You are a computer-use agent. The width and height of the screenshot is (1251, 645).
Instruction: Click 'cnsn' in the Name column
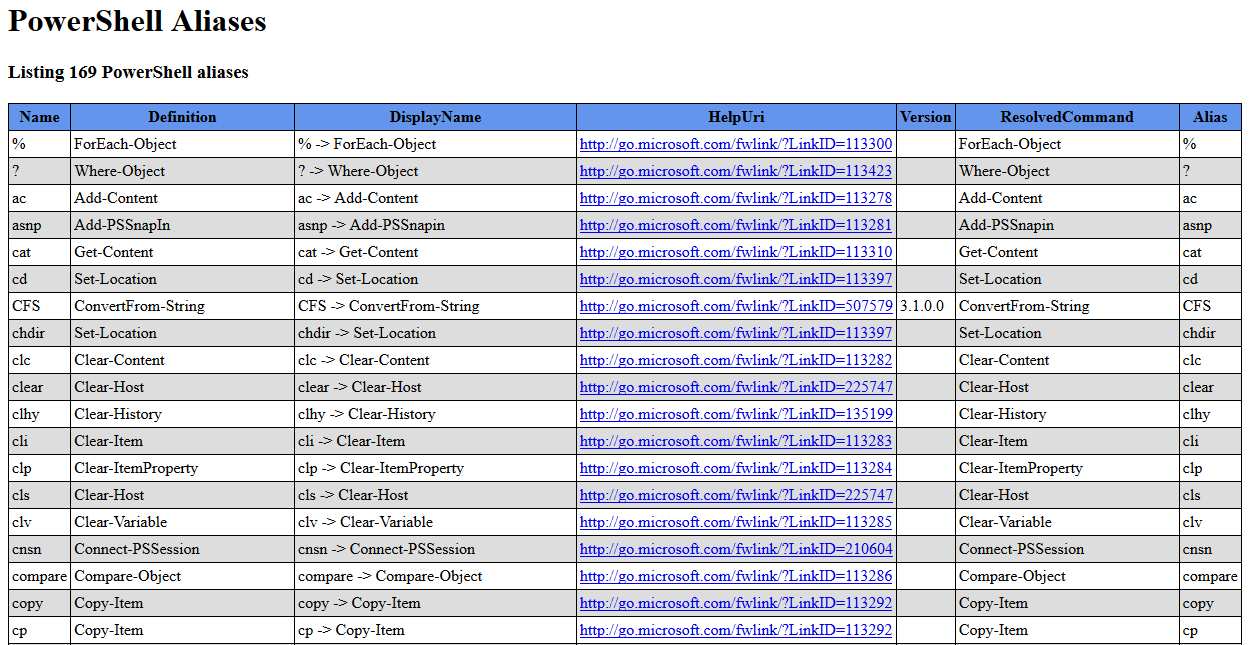(x=27, y=549)
